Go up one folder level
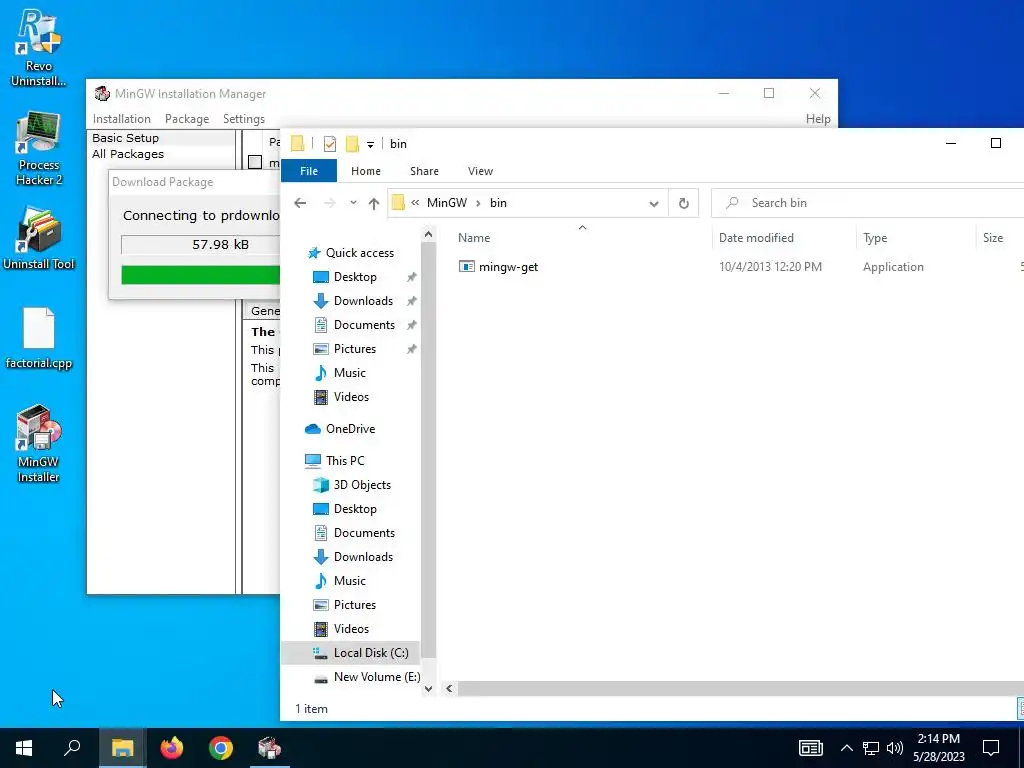 pos(374,203)
